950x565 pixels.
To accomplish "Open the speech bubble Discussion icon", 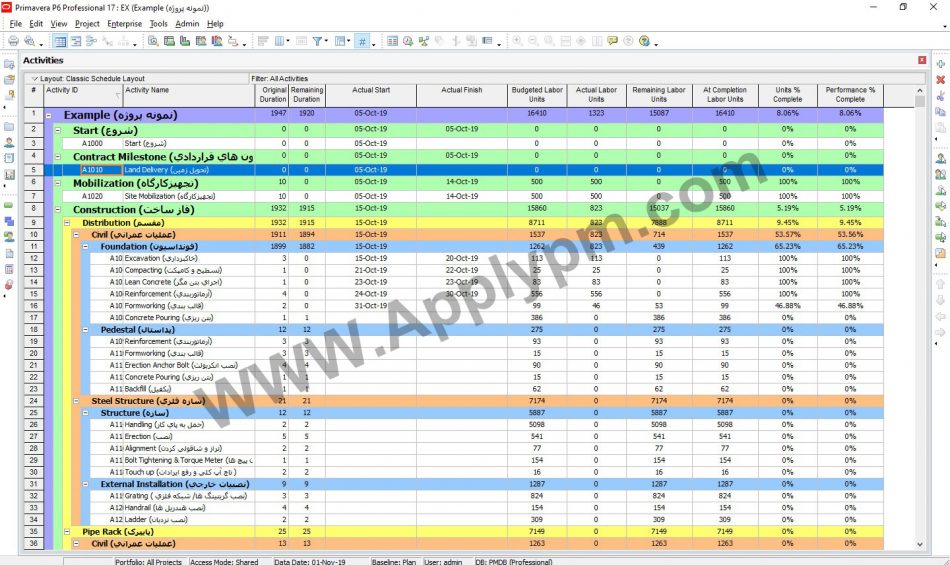I will 613,41.
